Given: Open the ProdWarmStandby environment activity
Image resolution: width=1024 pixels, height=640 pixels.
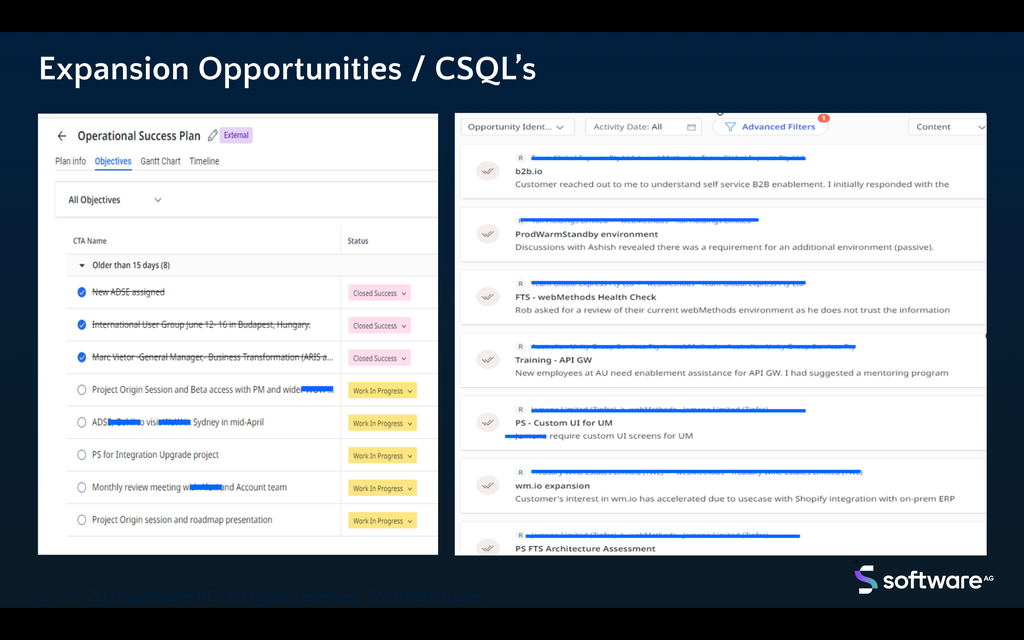Looking at the screenshot, I should [586, 234].
